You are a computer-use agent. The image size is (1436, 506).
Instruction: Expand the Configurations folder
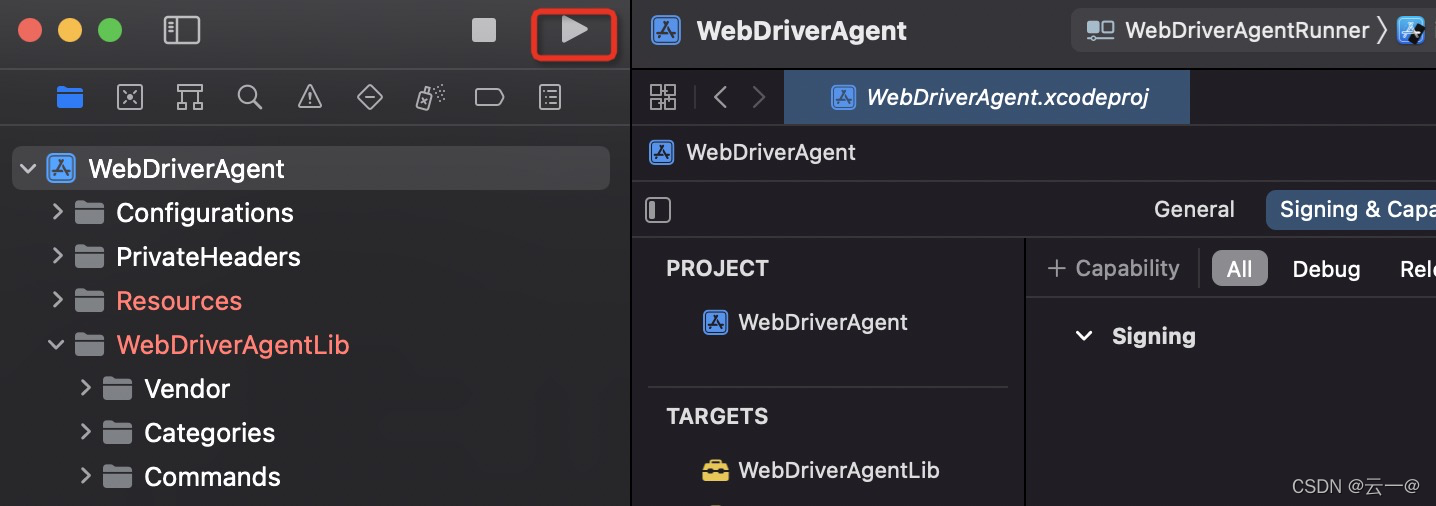coord(57,212)
